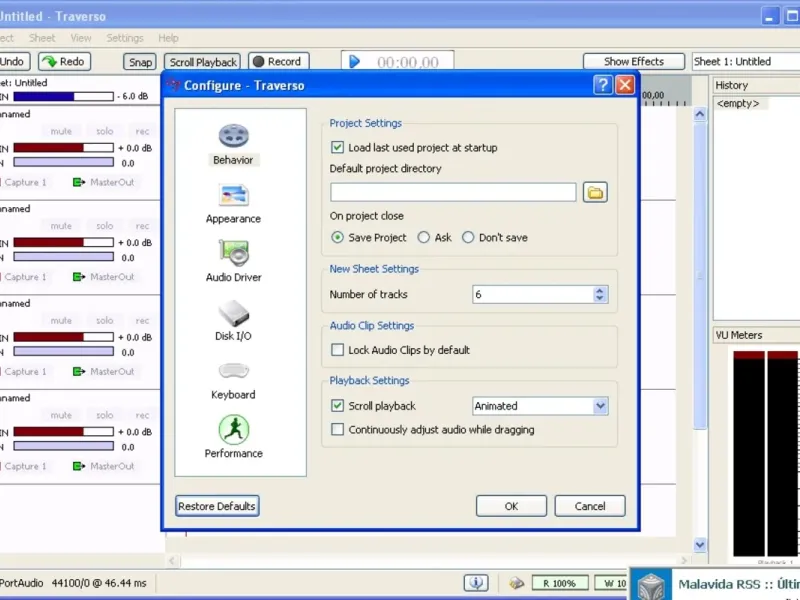The width and height of the screenshot is (800, 600).
Task: Increase the Number of tracks value
Action: (x=600, y=290)
